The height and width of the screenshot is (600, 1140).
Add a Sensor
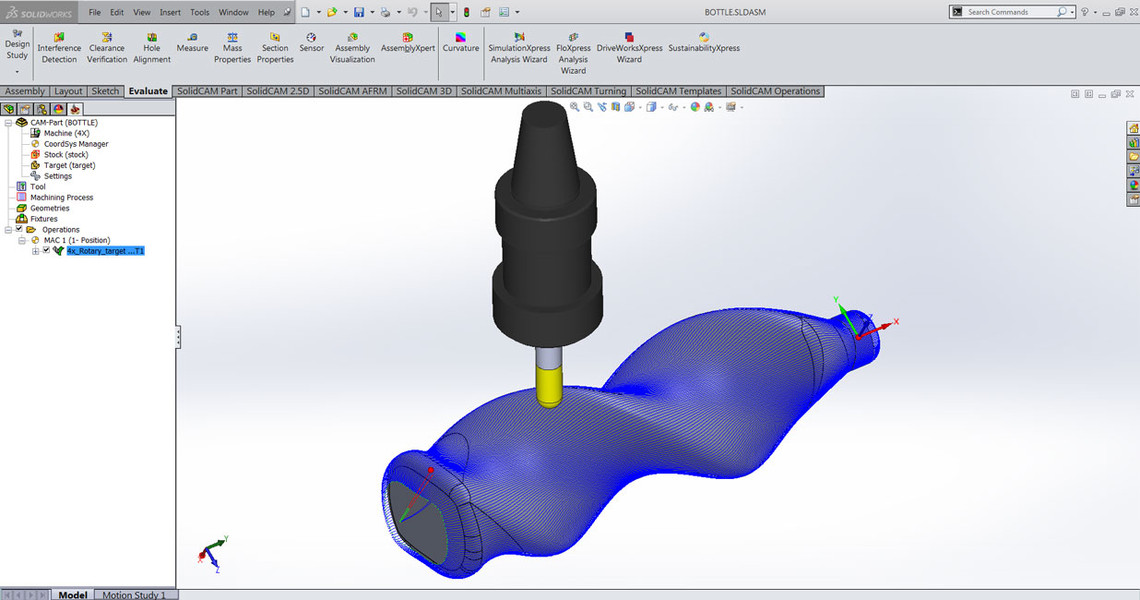tap(311, 42)
